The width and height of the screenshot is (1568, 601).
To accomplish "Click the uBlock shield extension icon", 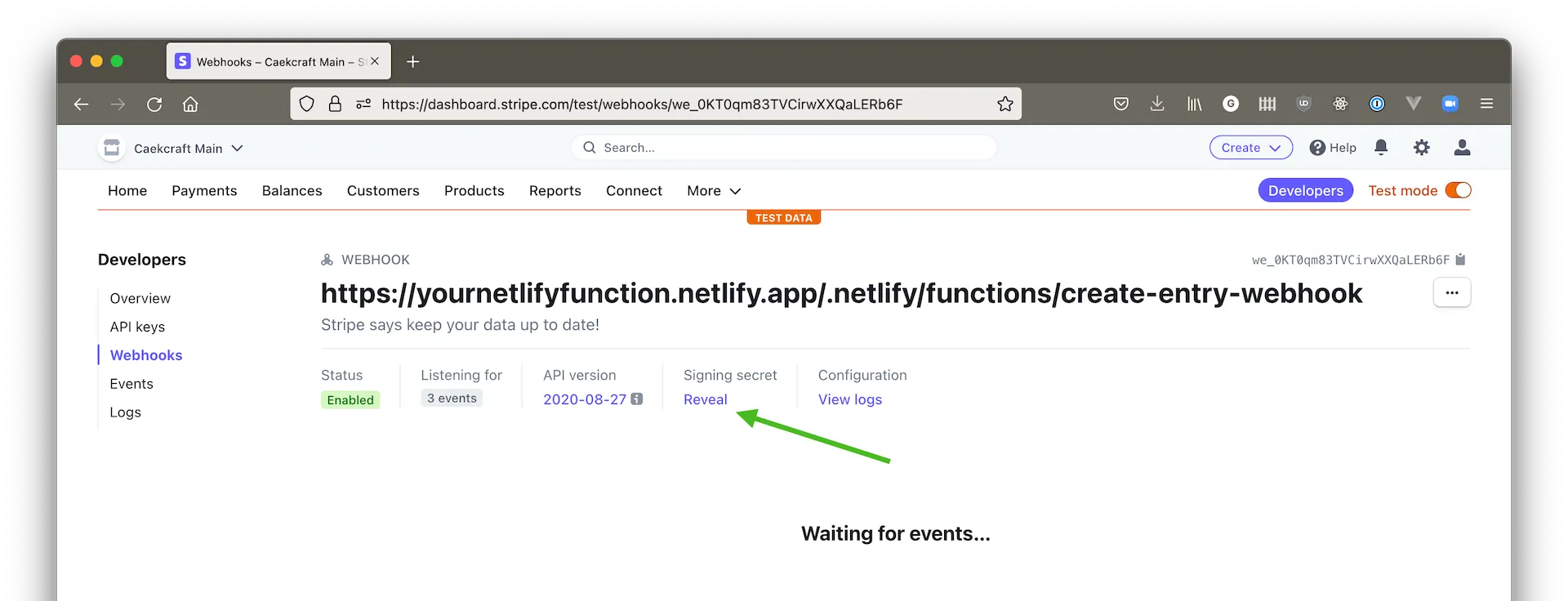I will point(1303,104).
